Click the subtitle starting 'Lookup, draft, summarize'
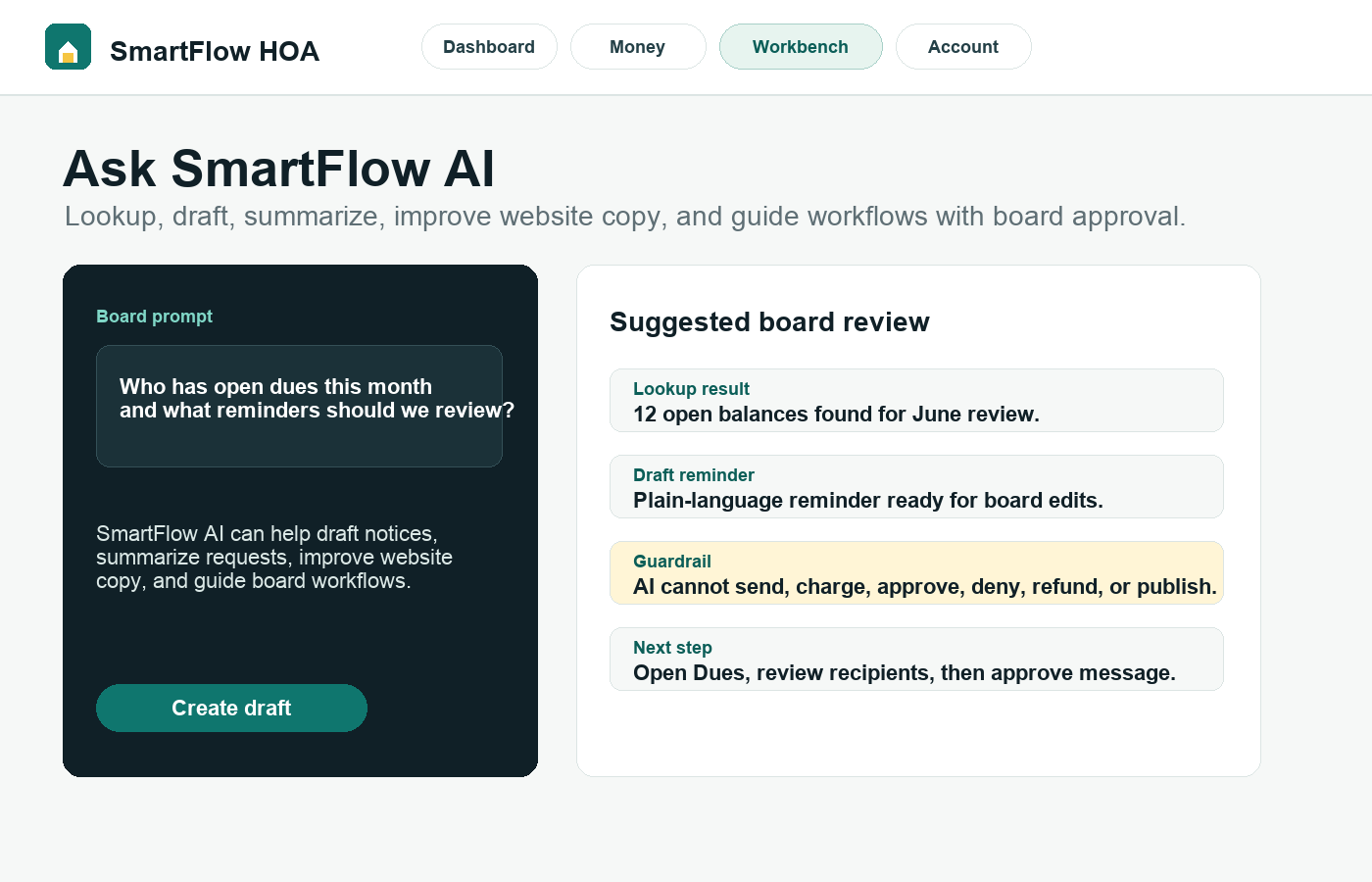The width and height of the screenshot is (1372, 882). pos(625,216)
